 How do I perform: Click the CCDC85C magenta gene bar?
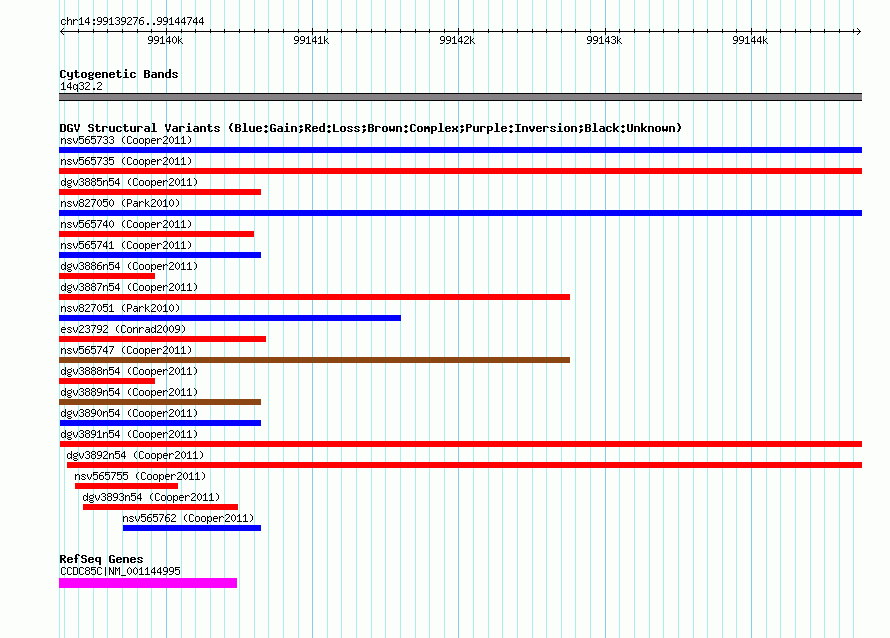click(x=148, y=583)
